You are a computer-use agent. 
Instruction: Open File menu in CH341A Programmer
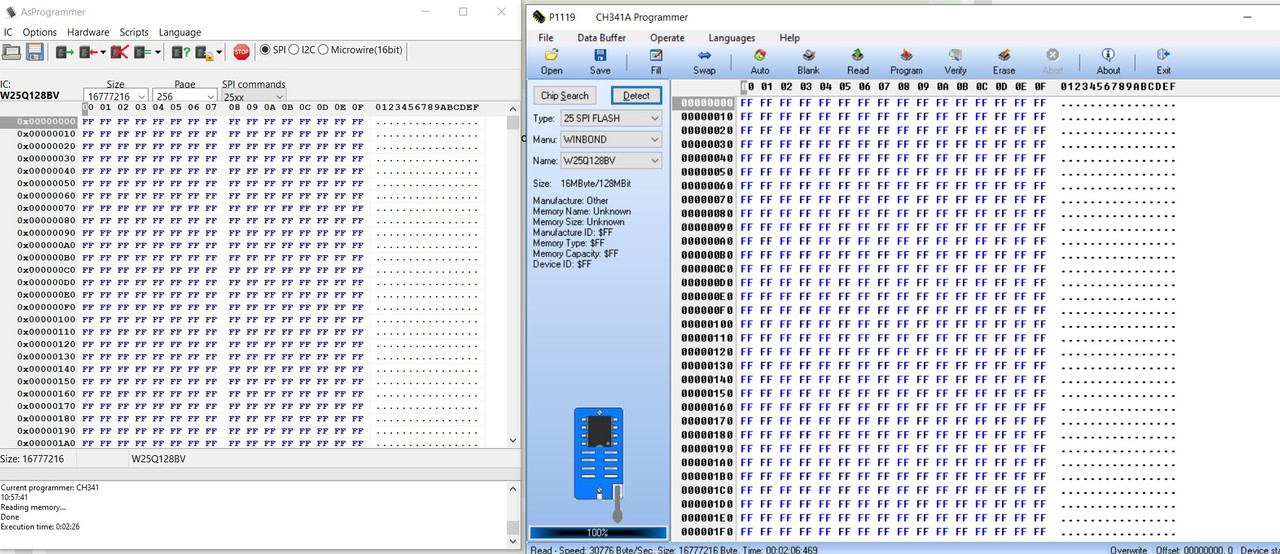pos(546,38)
